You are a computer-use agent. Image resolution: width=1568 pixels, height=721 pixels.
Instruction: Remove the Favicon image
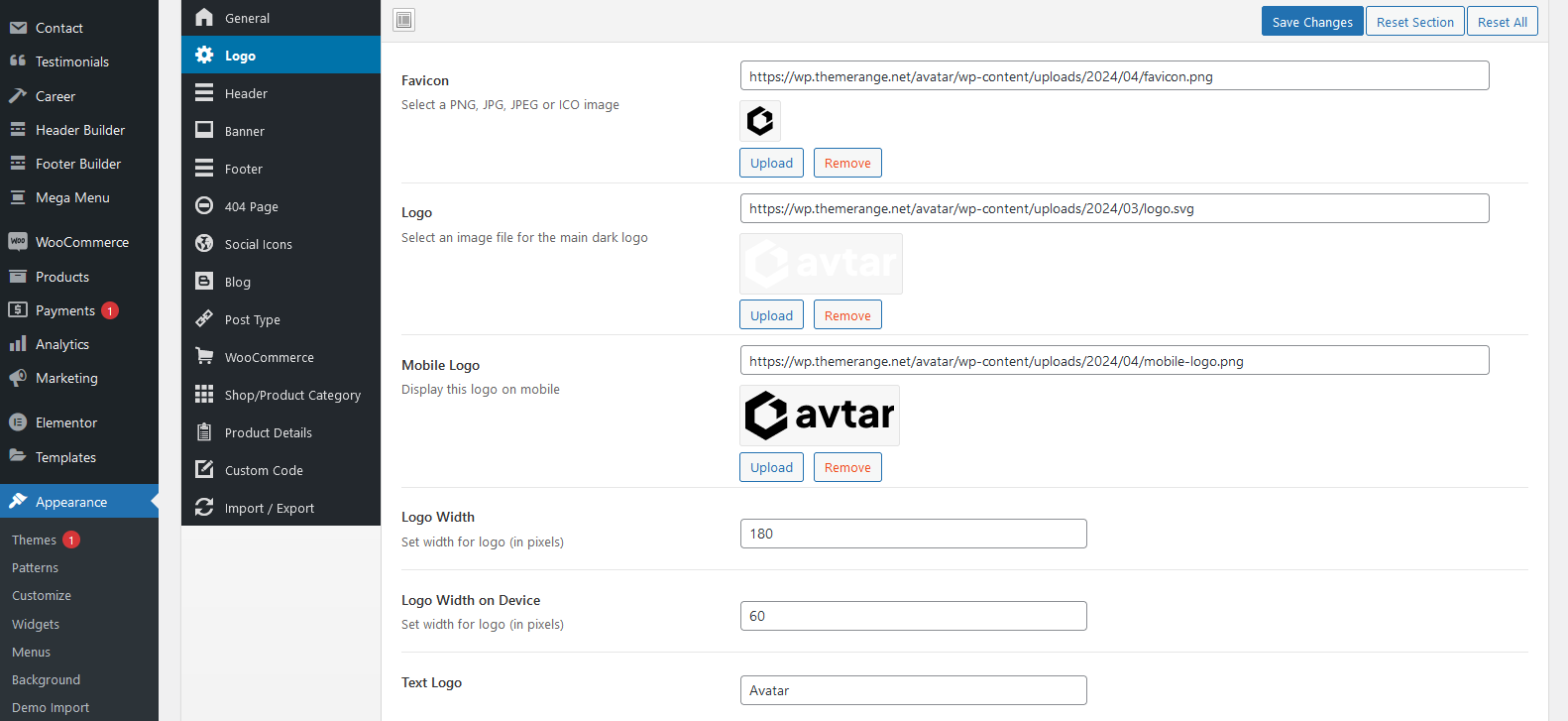pyautogui.click(x=847, y=163)
